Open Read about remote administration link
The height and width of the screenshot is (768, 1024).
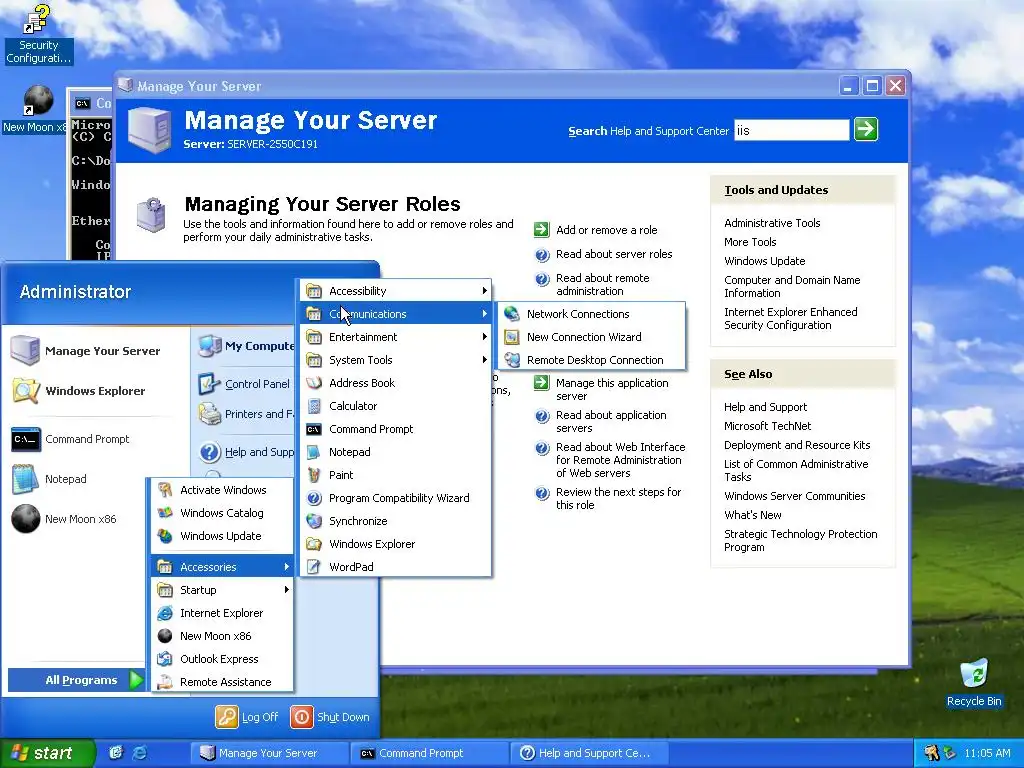coord(602,285)
